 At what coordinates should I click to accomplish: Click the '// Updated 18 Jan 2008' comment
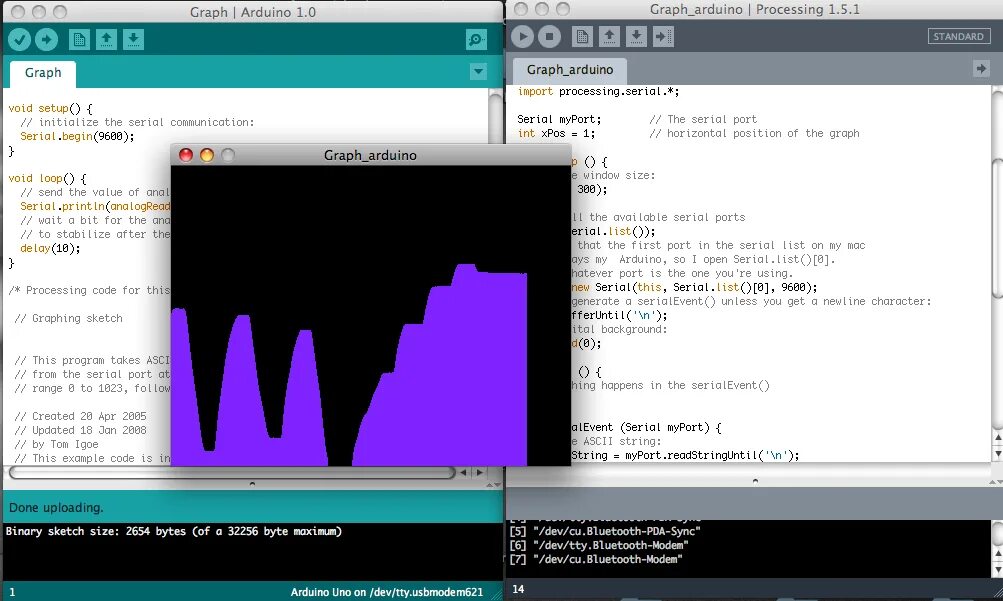81,430
